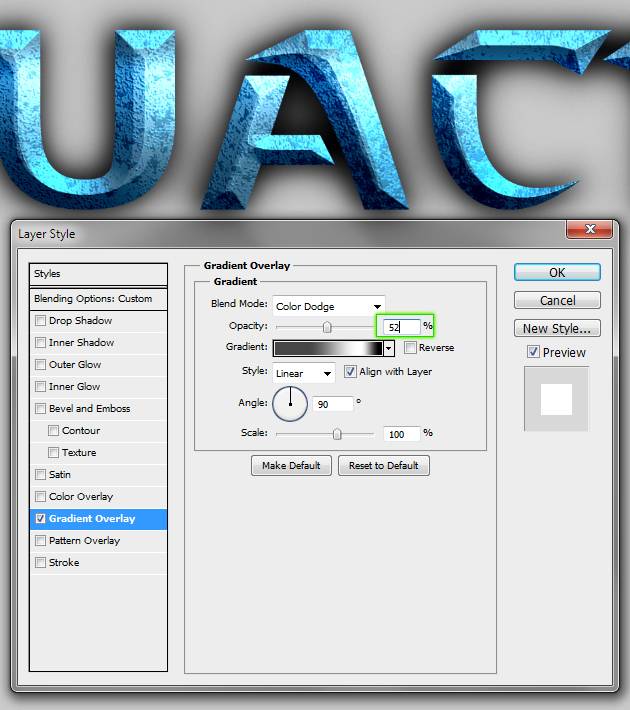Open the Blend Mode dropdown
The width and height of the screenshot is (630, 710).
coord(328,306)
